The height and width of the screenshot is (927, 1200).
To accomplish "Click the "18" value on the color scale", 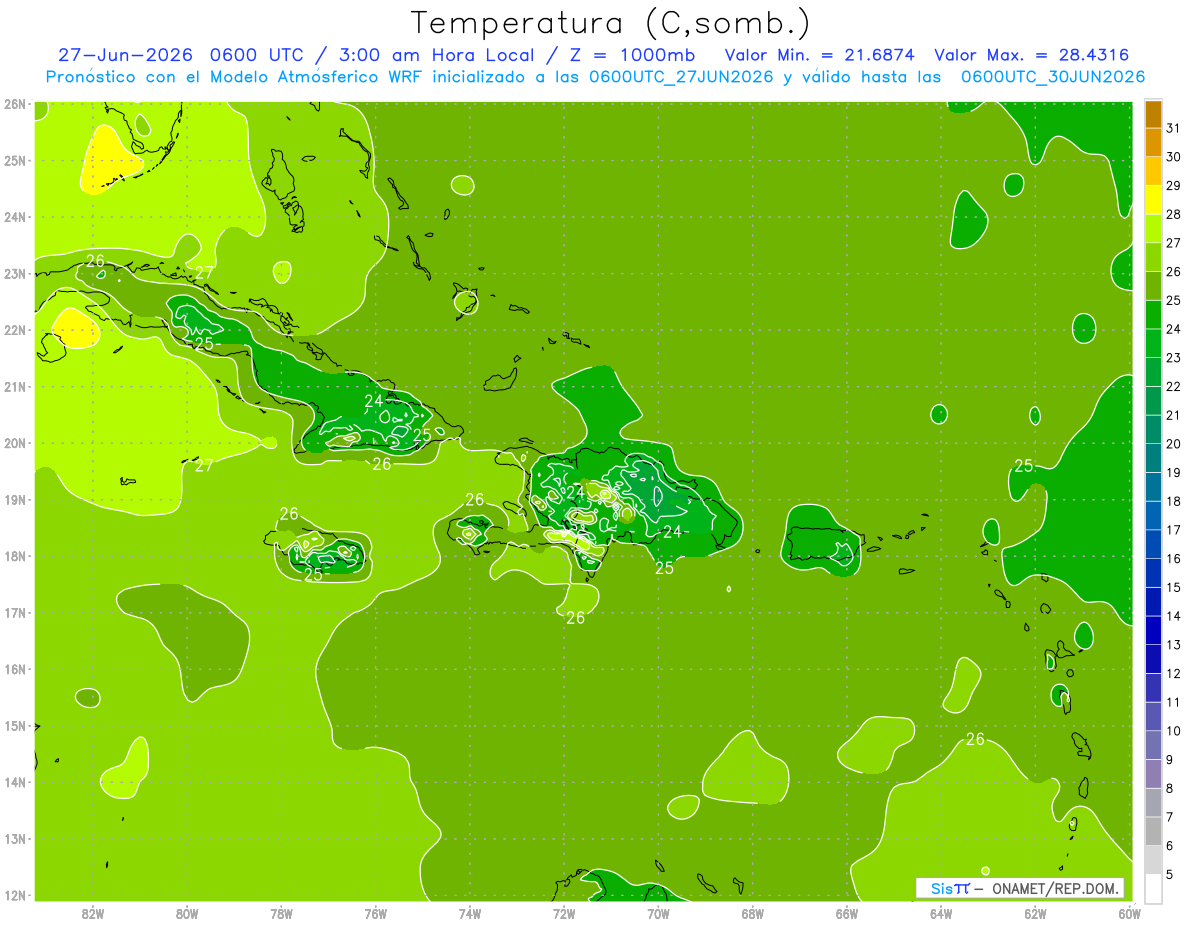I will [1173, 501].
